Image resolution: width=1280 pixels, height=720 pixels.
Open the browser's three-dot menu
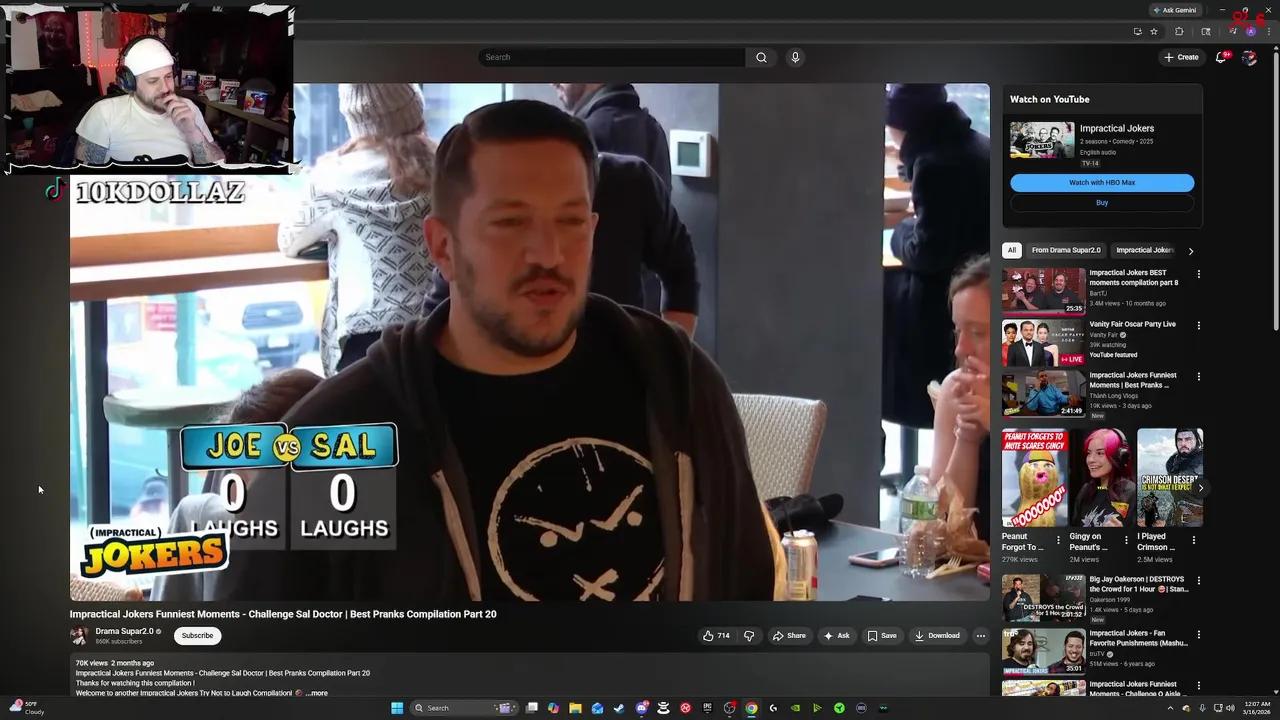point(1268,31)
